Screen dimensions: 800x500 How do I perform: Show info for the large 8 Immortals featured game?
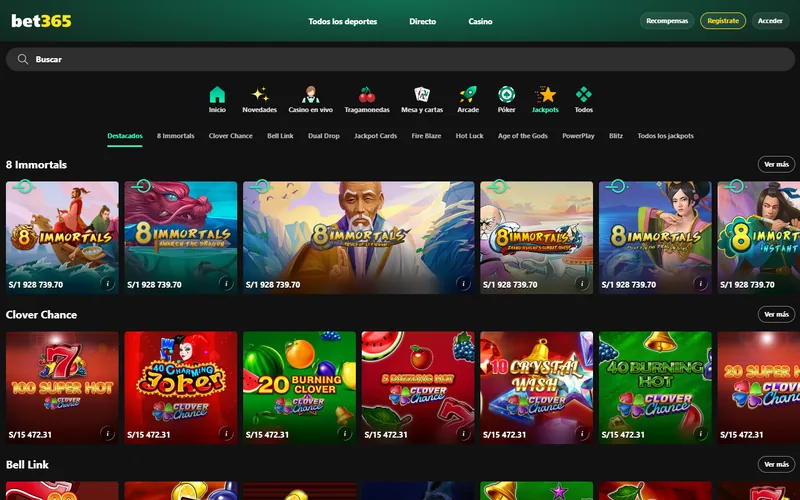tap(463, 283)
